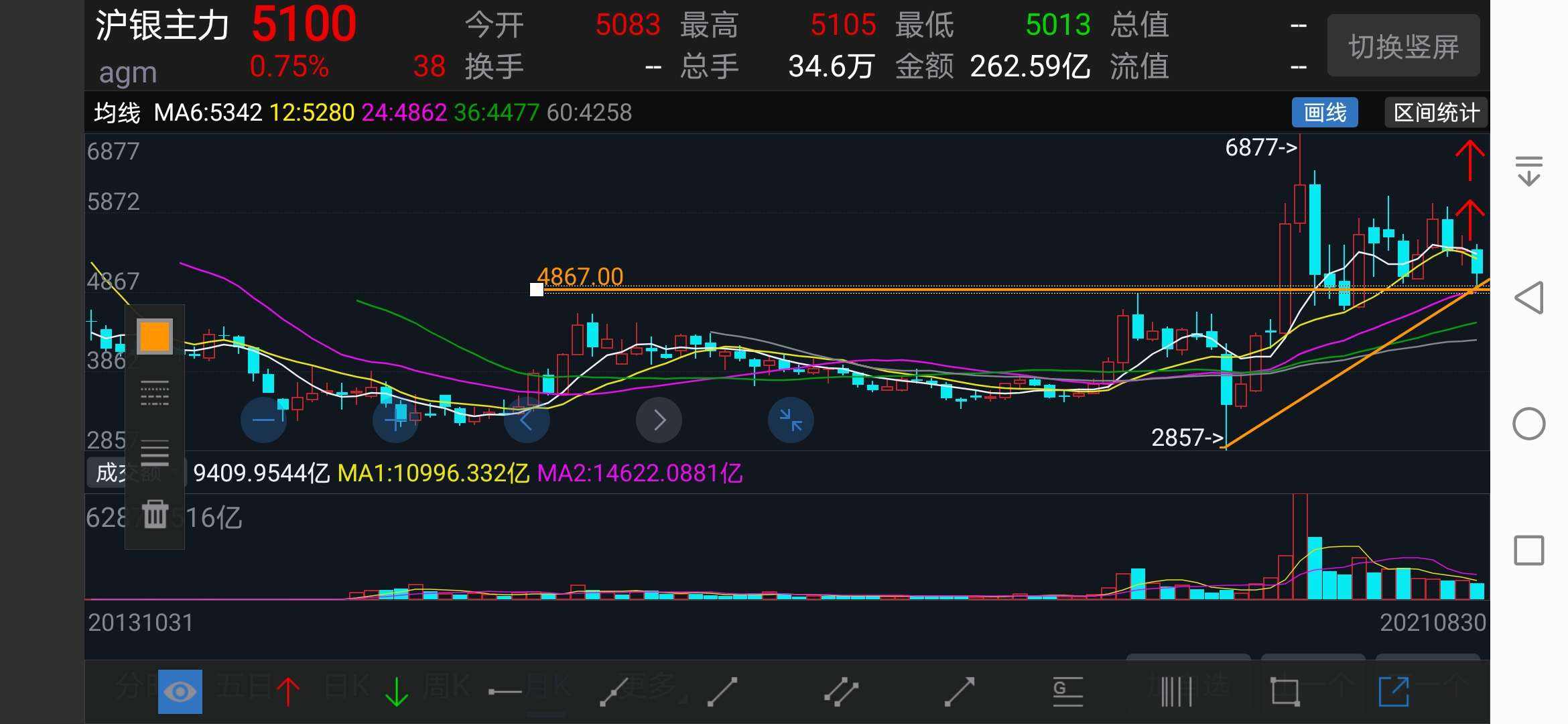Screen dimensions: 1568x724
Task: Tap the 60:4258 gray MA value
Action: pyautogui.click(x=589, y=113)
